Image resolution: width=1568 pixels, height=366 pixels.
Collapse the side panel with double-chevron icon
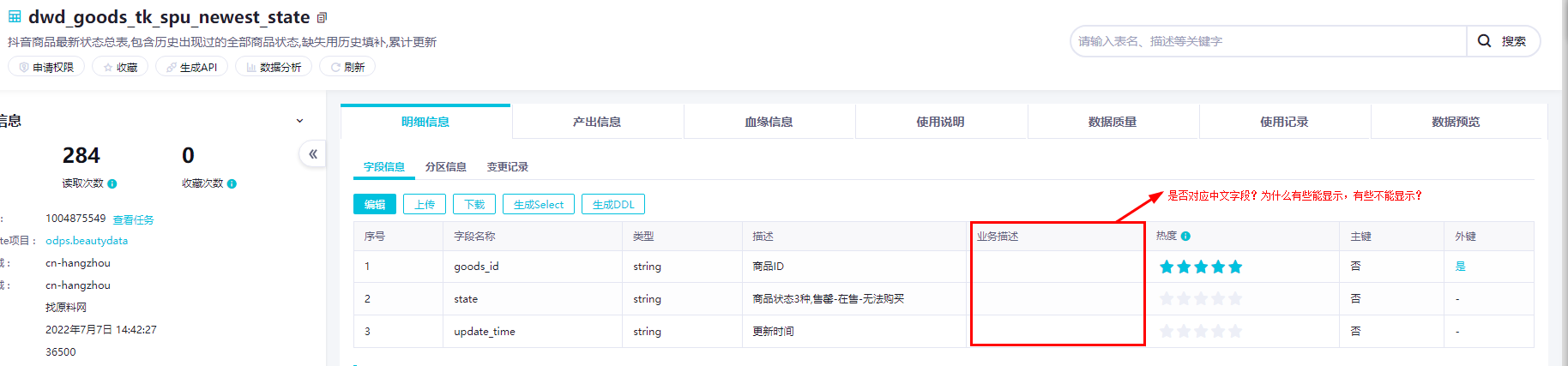[x=313, y=154]
